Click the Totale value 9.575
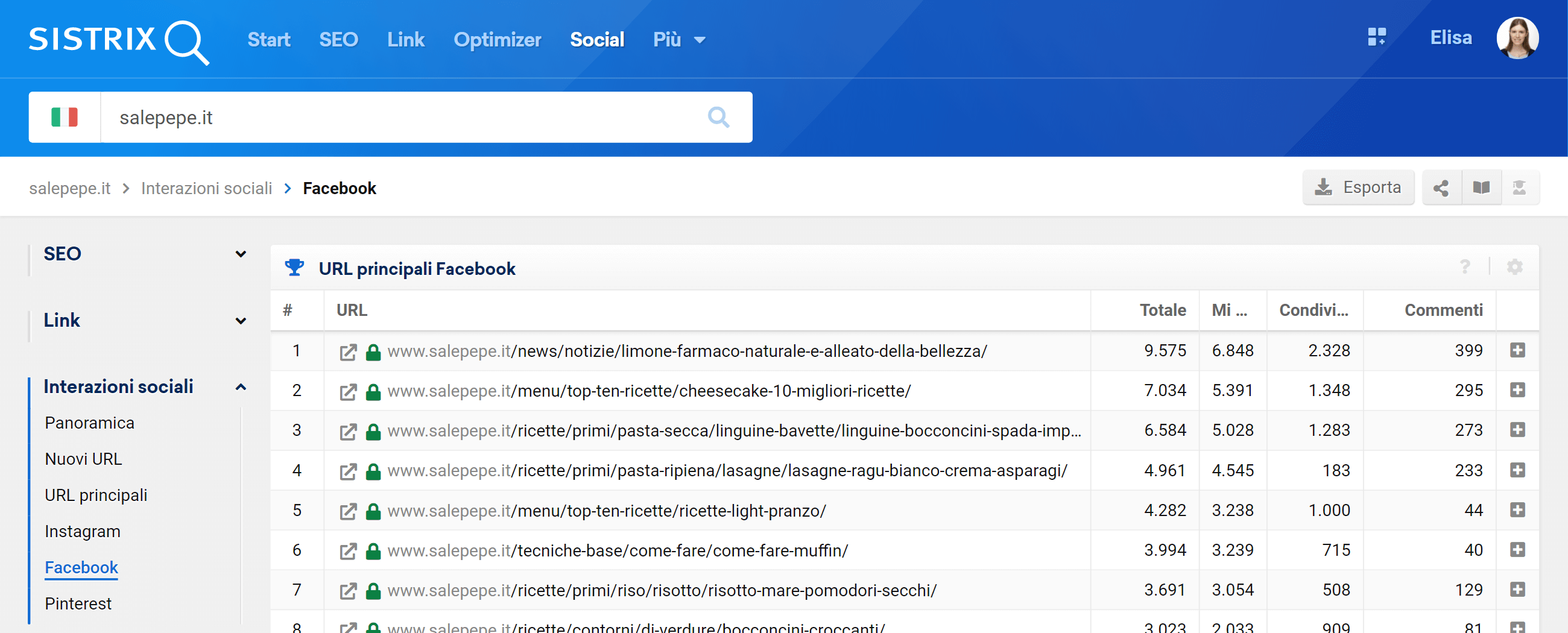1568x633 pixels. 1165,351
